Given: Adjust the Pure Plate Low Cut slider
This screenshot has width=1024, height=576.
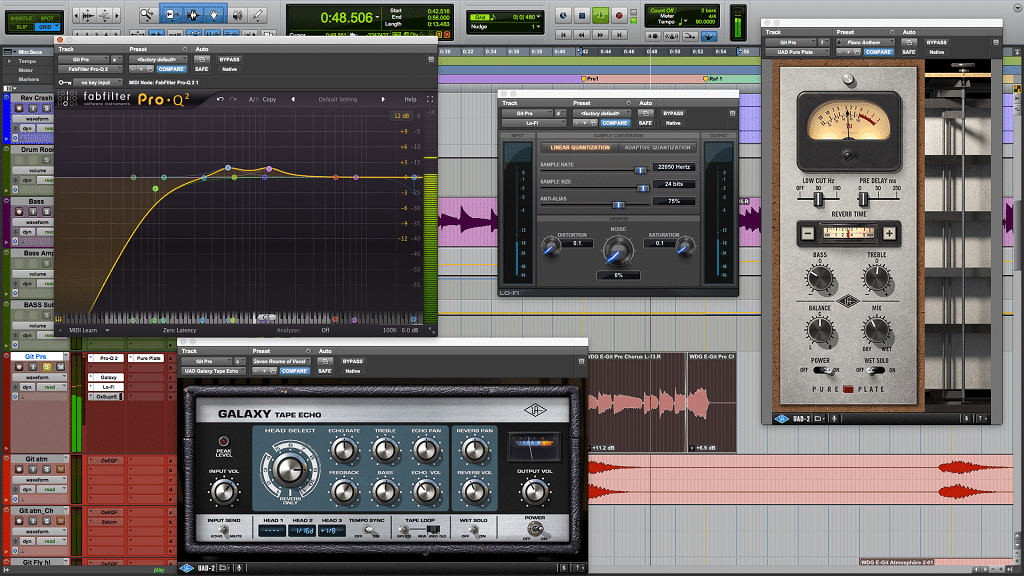Looking at the screenshot, I should coord(818,199).
